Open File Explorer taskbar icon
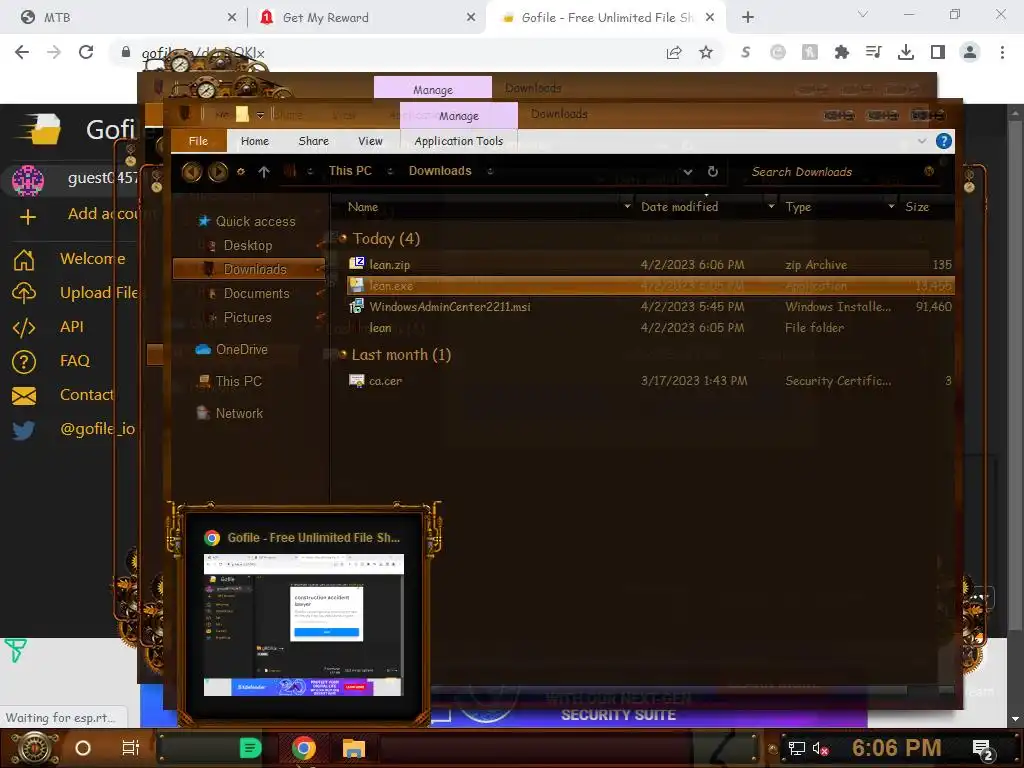The width and height of the screenshot is (1024, 768). coord(353,748)
